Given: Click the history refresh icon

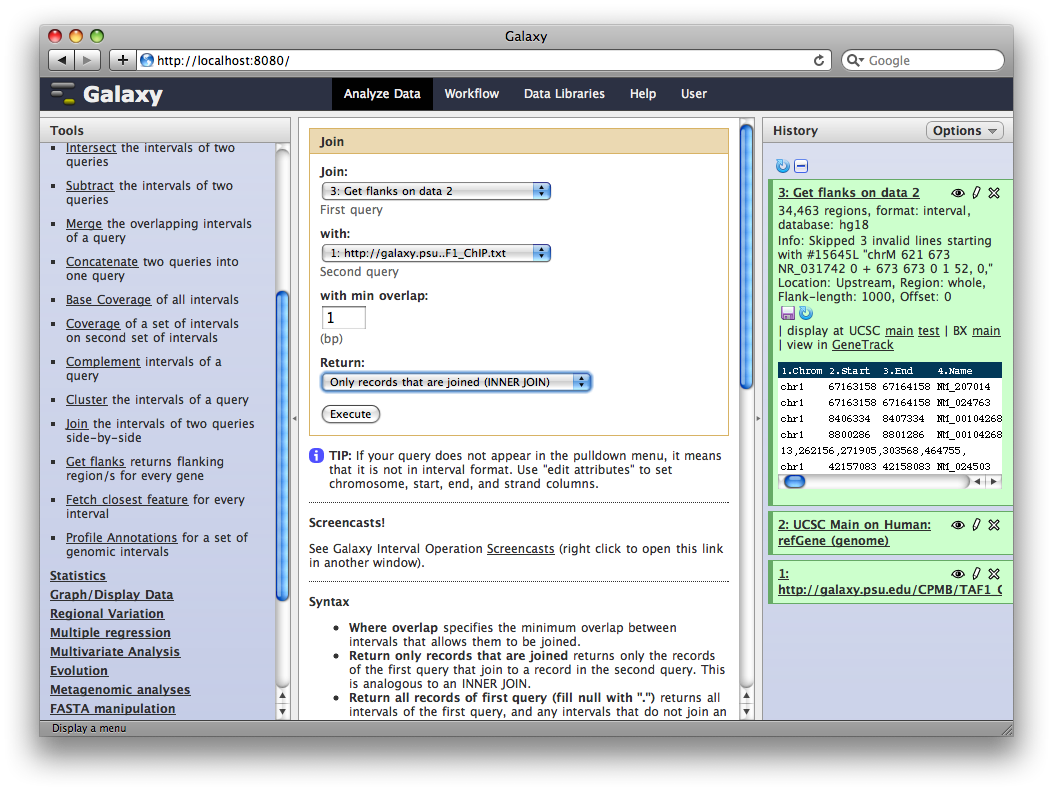Looking at the screenshot, I should [783, 166].
